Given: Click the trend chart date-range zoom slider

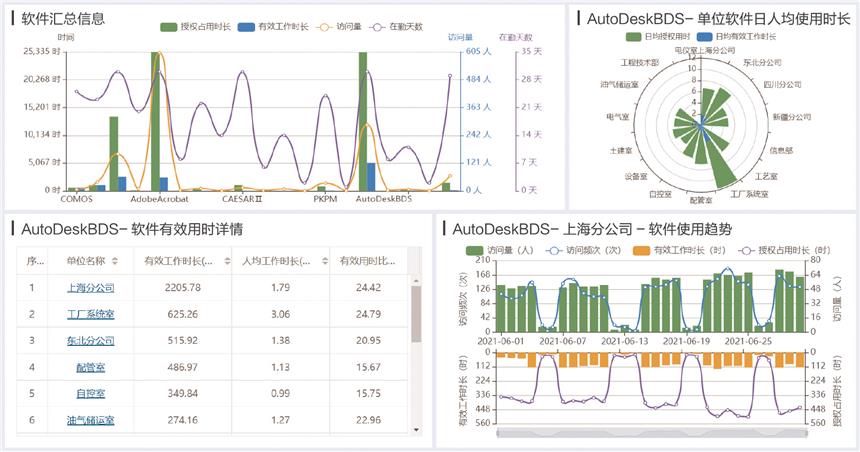Looking at the screenshot, I should [x=648, y=434].
